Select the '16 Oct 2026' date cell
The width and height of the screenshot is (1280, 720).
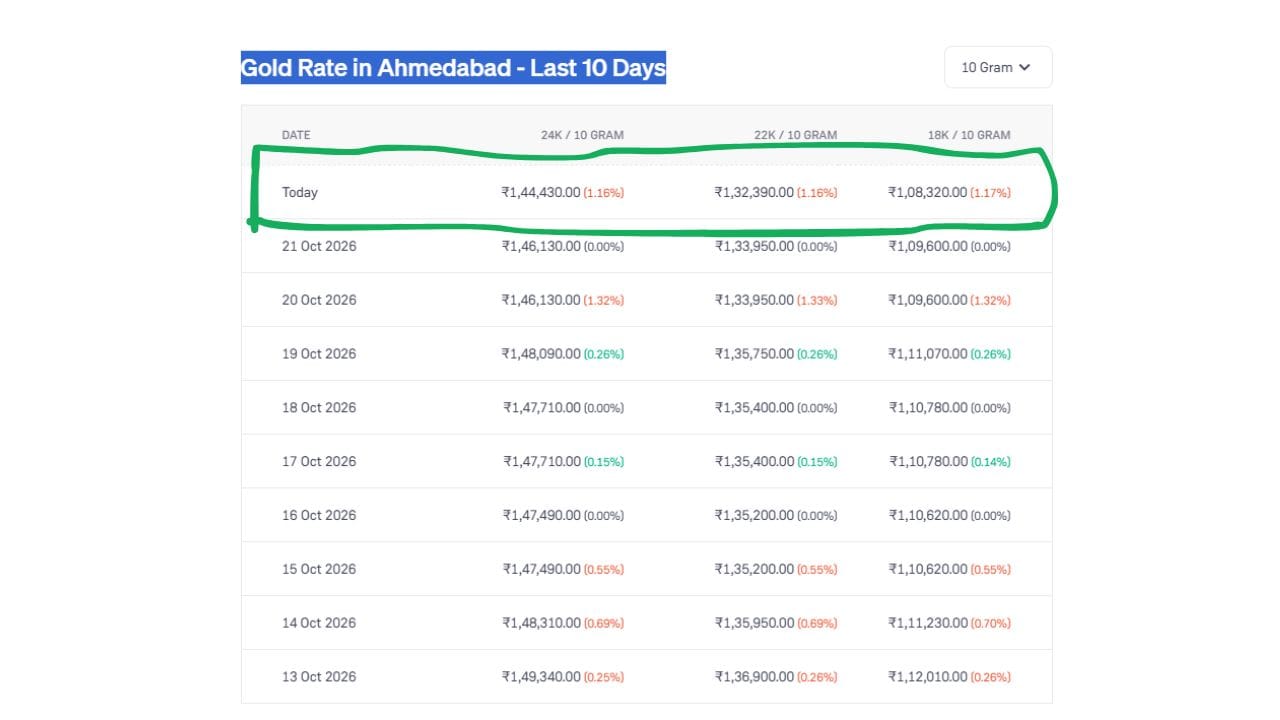(319, 515)
